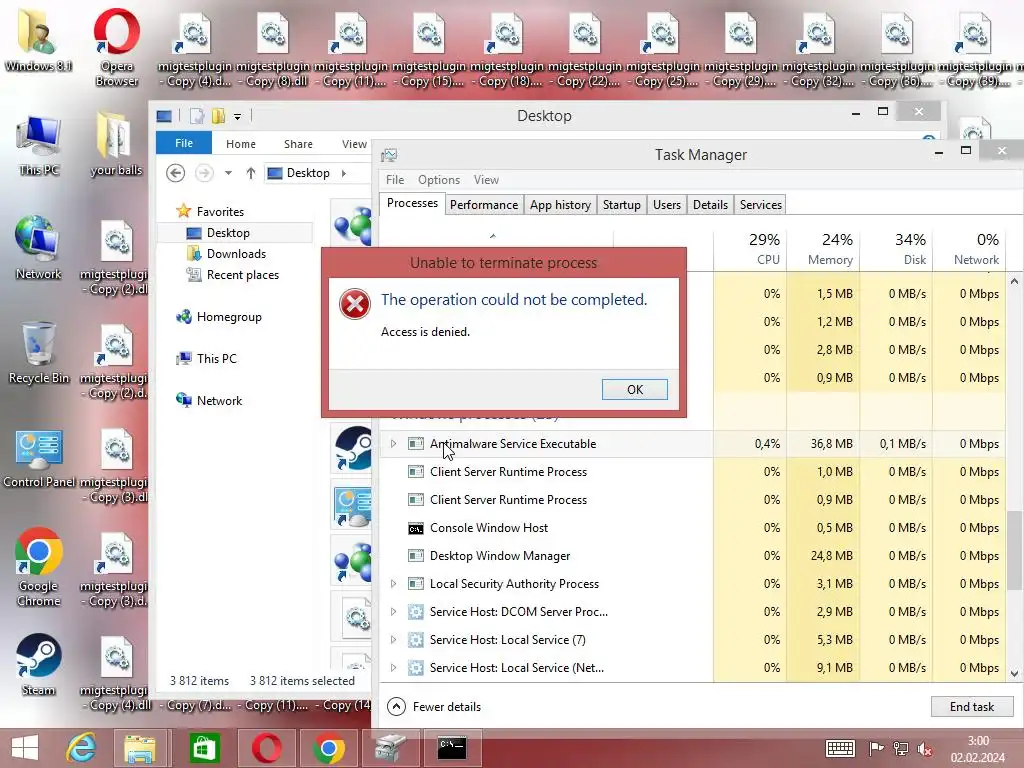Open Windows Store from taskbar

204,748
